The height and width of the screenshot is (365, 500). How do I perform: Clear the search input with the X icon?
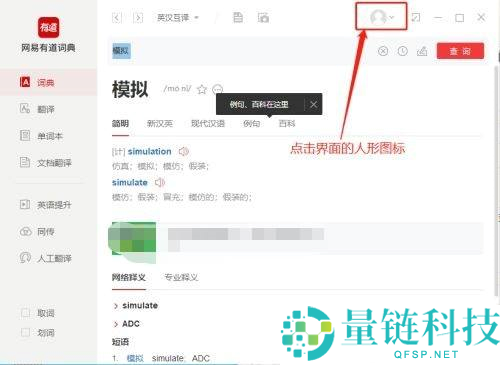[383, 51]
